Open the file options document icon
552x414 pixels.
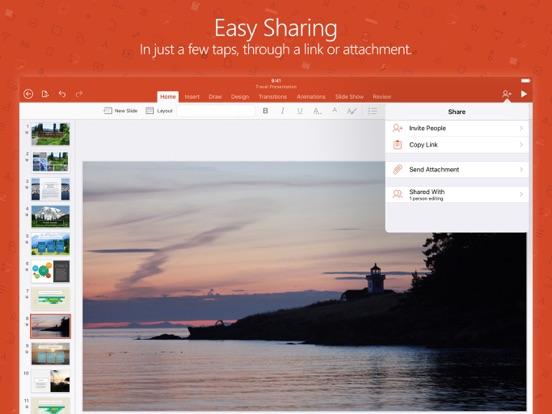pos(45,94)
